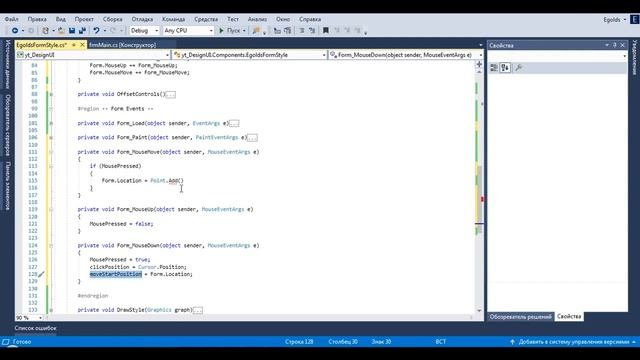Open the Сборка menu
Screen dimensions: 640x360
click(113, 19)
